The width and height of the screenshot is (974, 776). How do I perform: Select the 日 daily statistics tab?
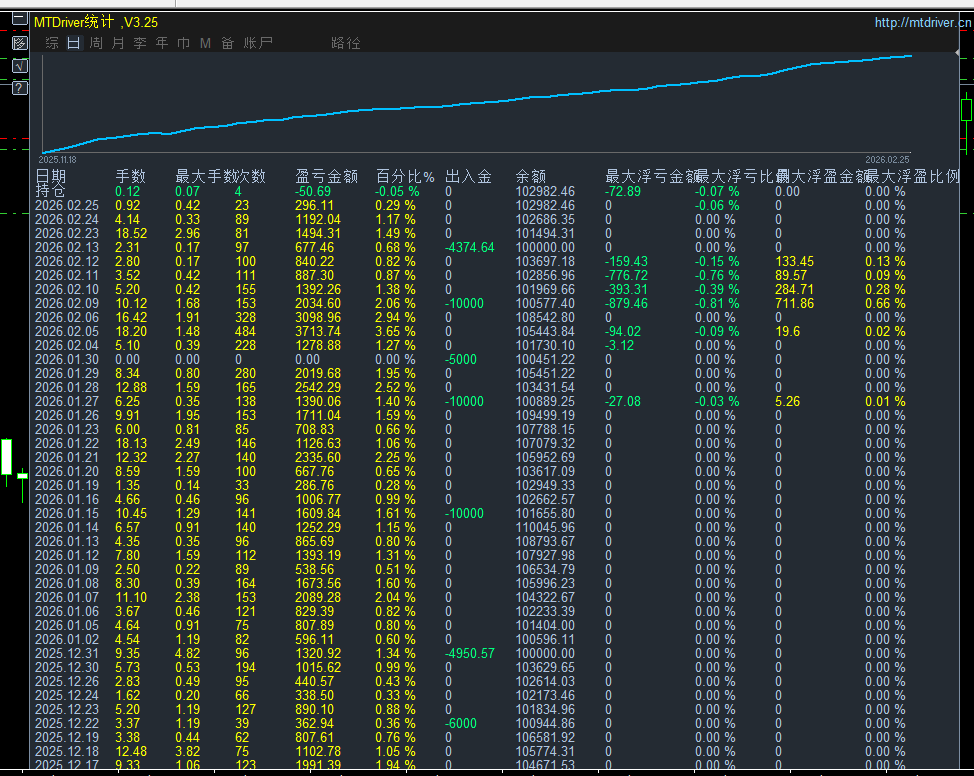pyautogui.click(x=74, y=43)
